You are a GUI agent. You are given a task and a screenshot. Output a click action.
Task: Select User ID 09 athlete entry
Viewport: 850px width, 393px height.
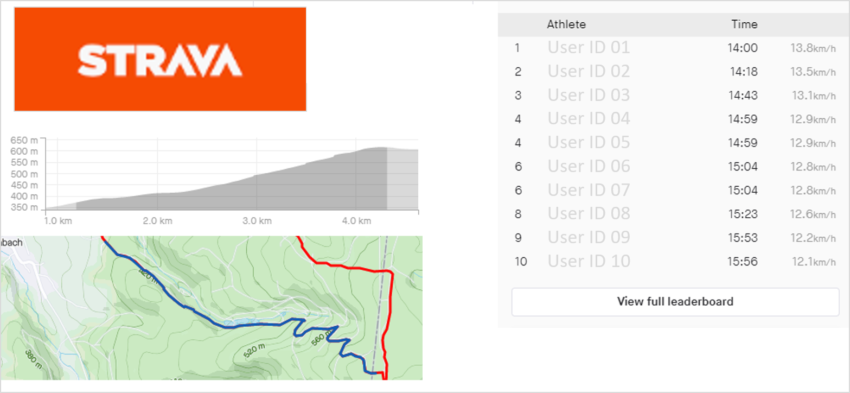click(589, 237)
